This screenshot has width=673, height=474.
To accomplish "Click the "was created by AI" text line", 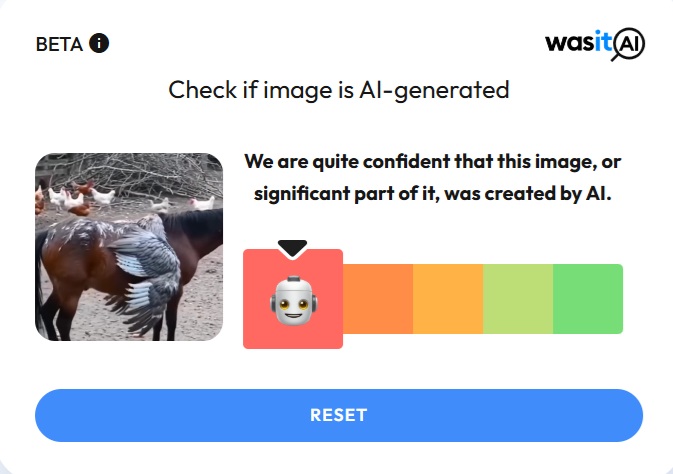I will point(433,194).
